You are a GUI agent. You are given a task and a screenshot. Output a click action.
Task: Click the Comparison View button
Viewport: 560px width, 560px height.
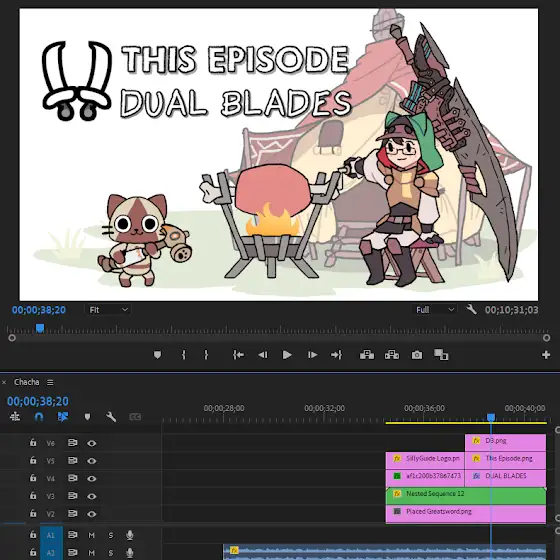(441, 355)
